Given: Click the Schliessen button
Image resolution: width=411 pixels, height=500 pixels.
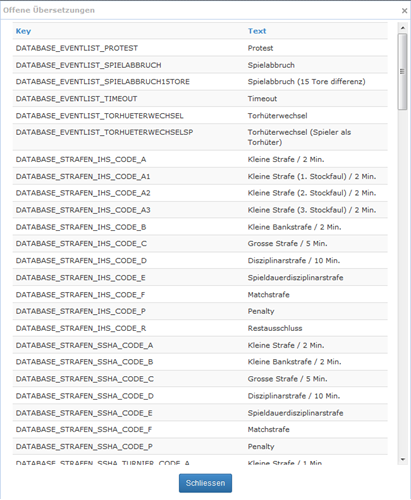Looking at the screenshot, I should coord(205,483).
